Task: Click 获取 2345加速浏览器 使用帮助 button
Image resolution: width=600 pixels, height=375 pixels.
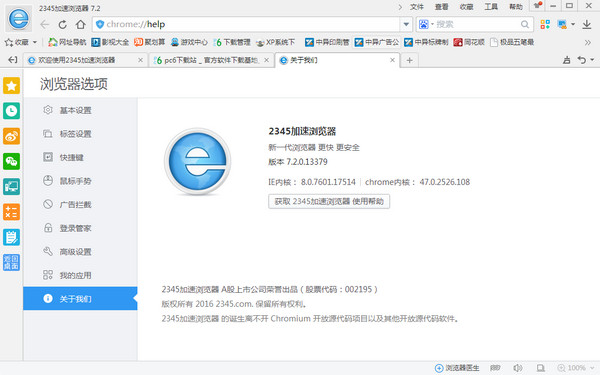Action: [329, 201]
